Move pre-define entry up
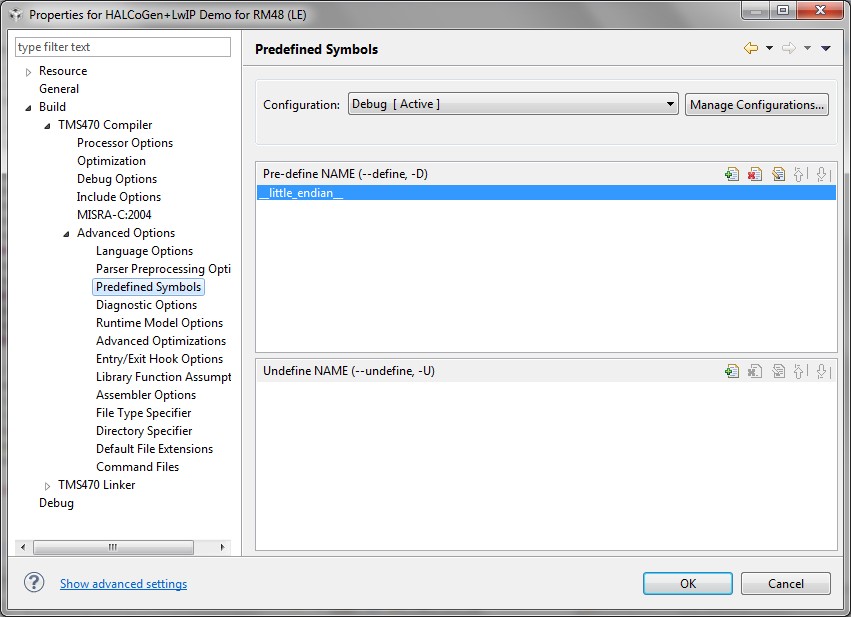The width and height of the screenshot is (851, 617). tap(800, 174)
